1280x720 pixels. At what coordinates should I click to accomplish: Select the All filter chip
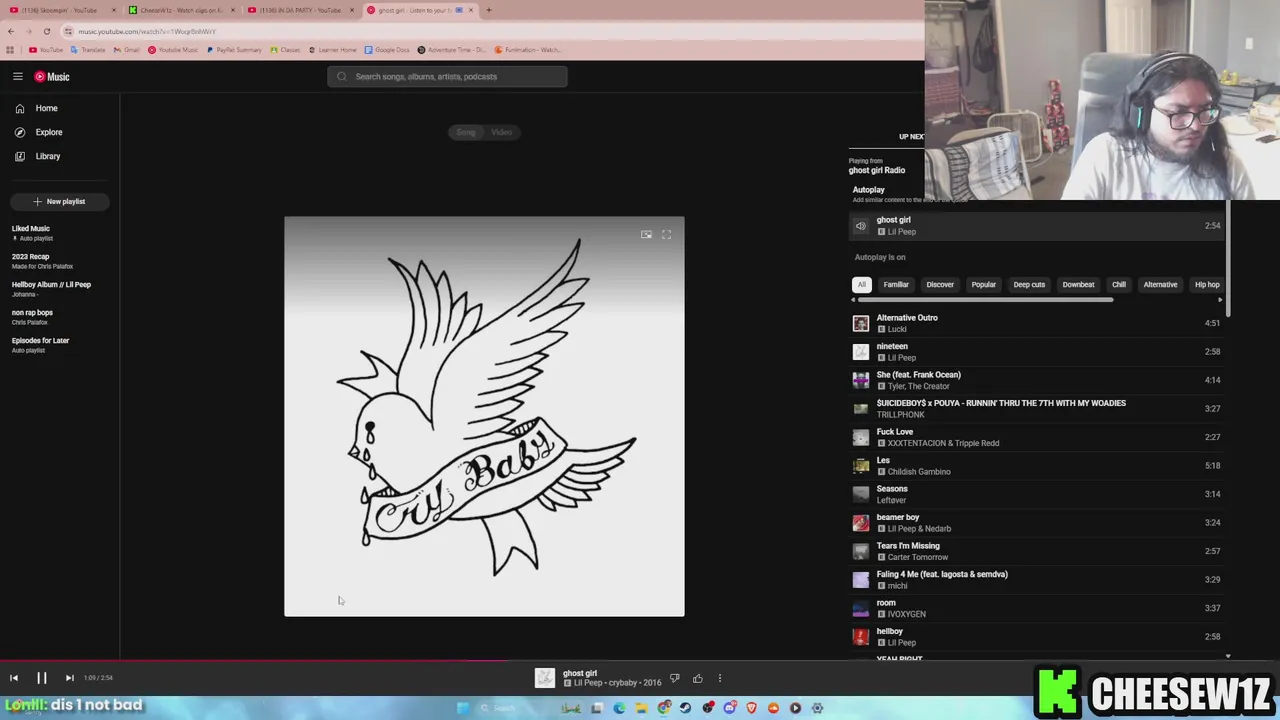coord(862,285)
